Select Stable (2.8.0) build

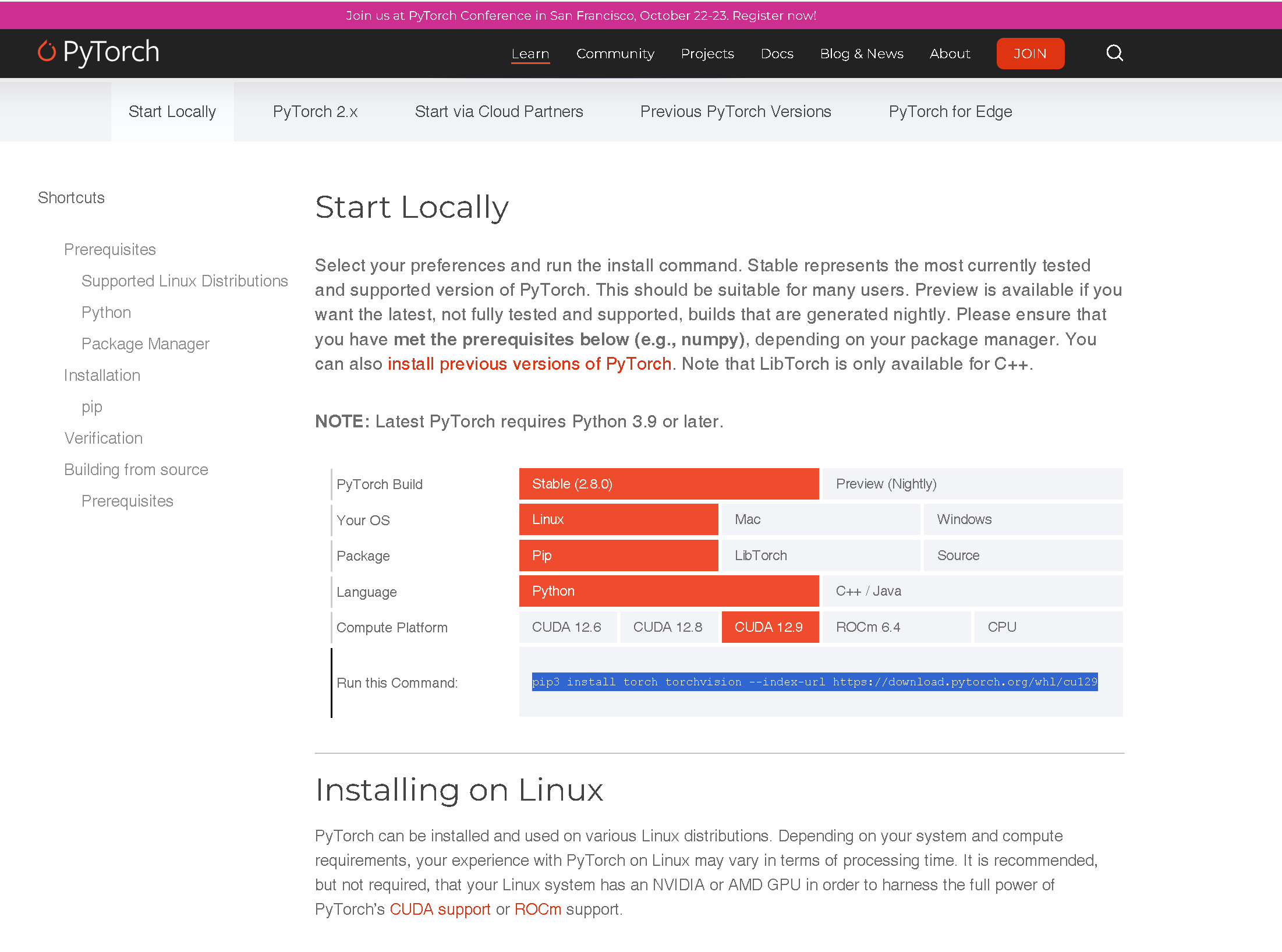click(669, 484)
